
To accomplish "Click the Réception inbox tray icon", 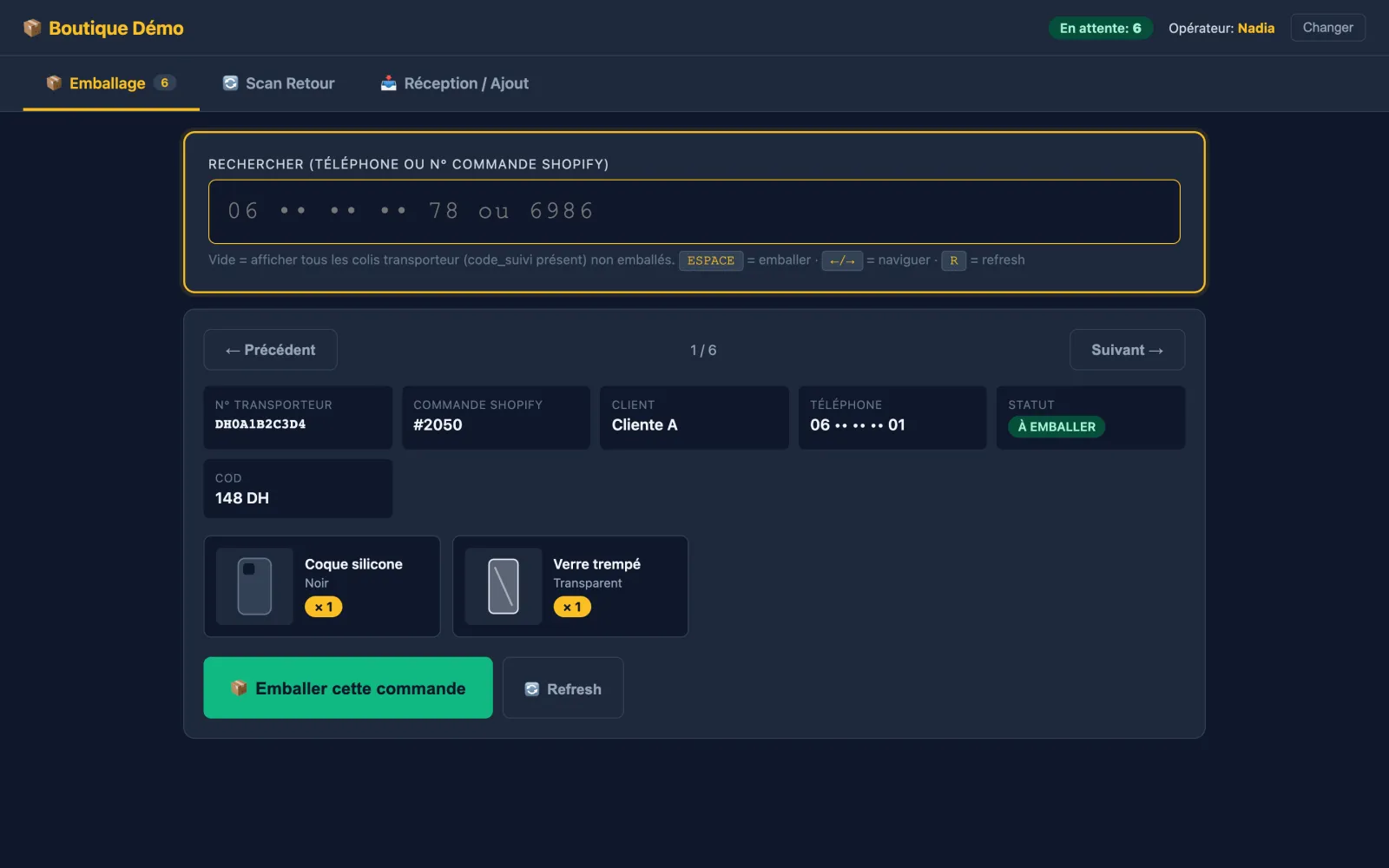I will tap(389, 83).
